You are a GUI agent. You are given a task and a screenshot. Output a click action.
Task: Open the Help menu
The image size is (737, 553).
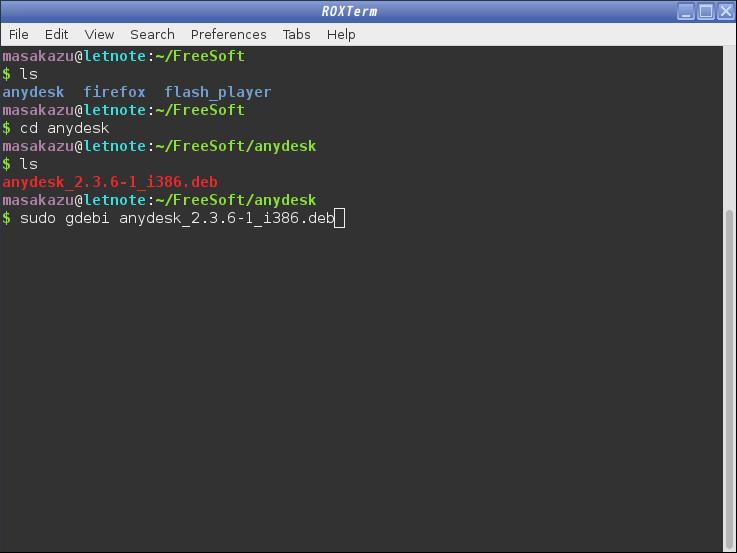pyautogui.click(x=341, y=34)
